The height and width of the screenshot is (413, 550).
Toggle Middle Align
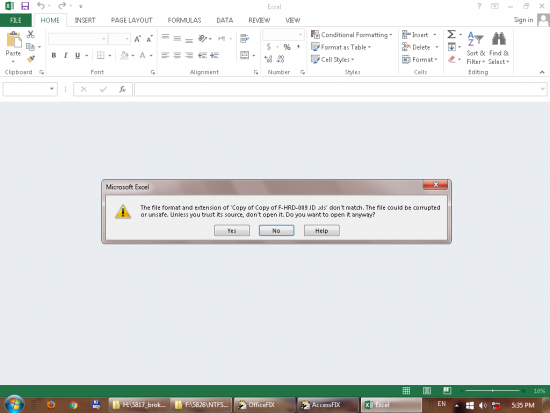pyautogui.click(x=177, y=39)
